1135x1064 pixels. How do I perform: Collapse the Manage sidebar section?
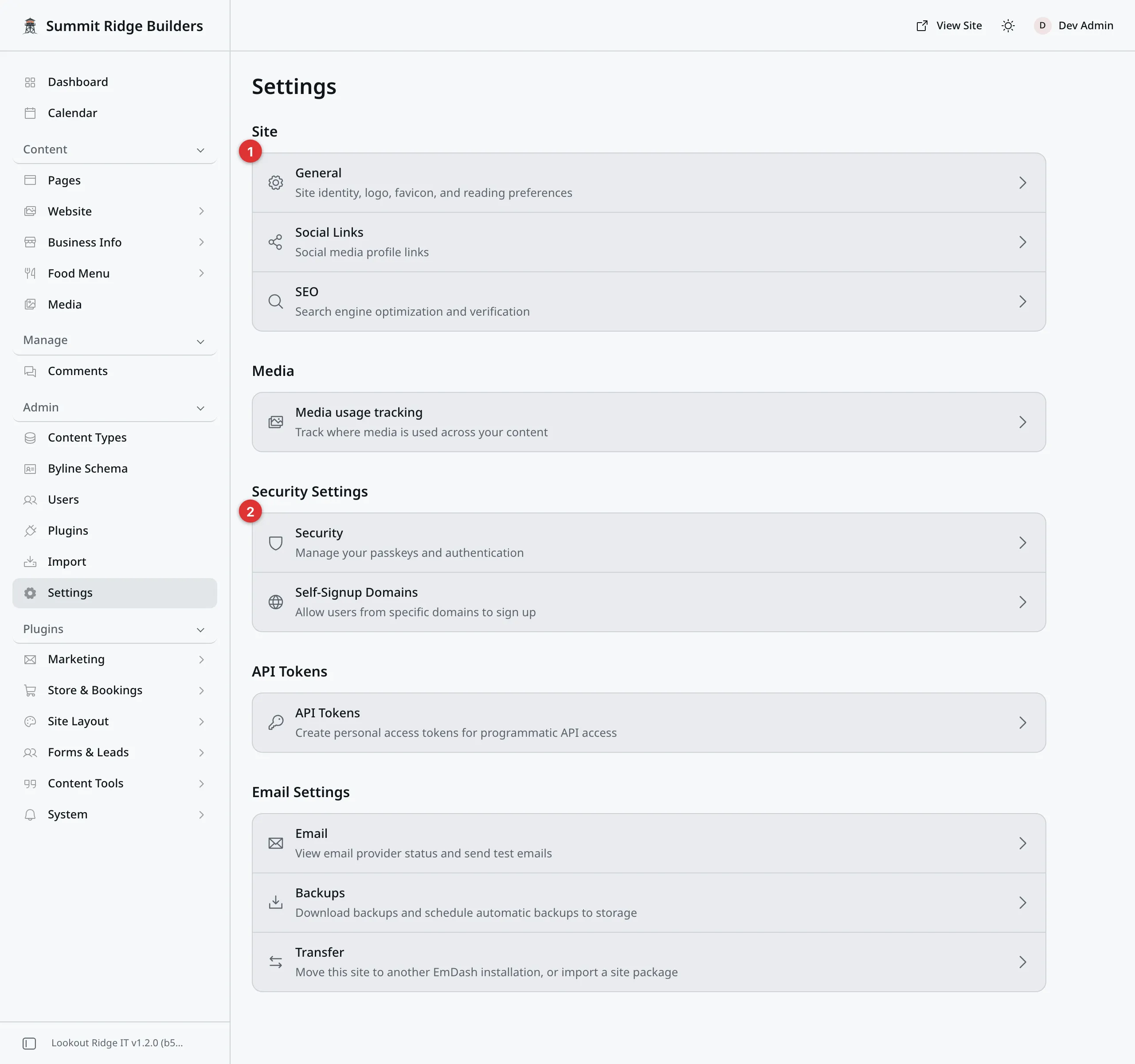coord(114,341)
